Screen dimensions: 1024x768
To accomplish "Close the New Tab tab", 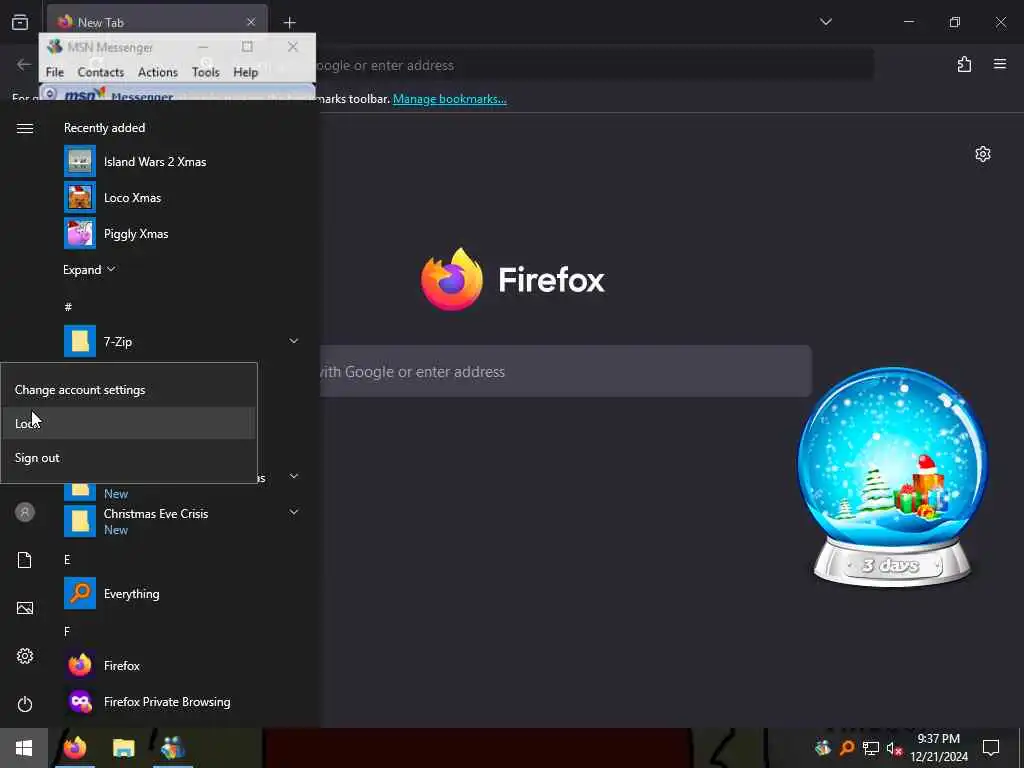I will [251, 22].
